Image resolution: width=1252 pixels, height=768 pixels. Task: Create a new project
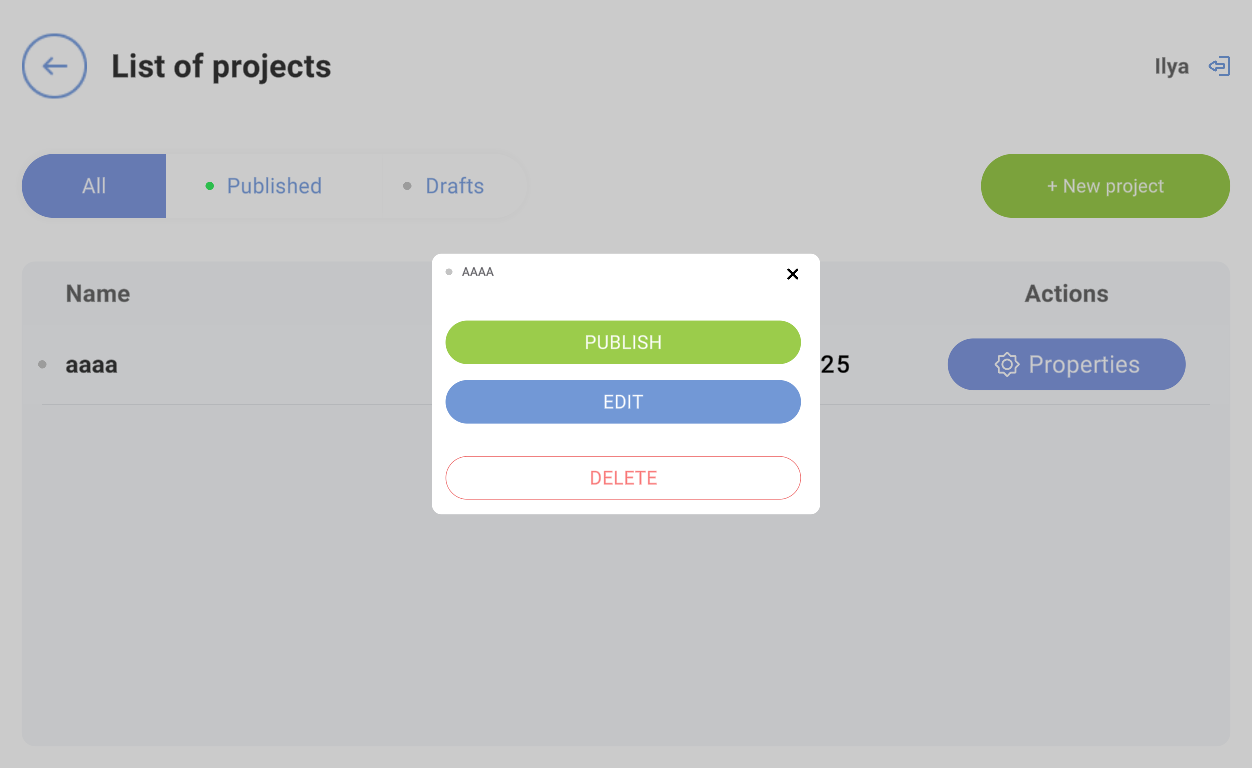[1105, 186]
